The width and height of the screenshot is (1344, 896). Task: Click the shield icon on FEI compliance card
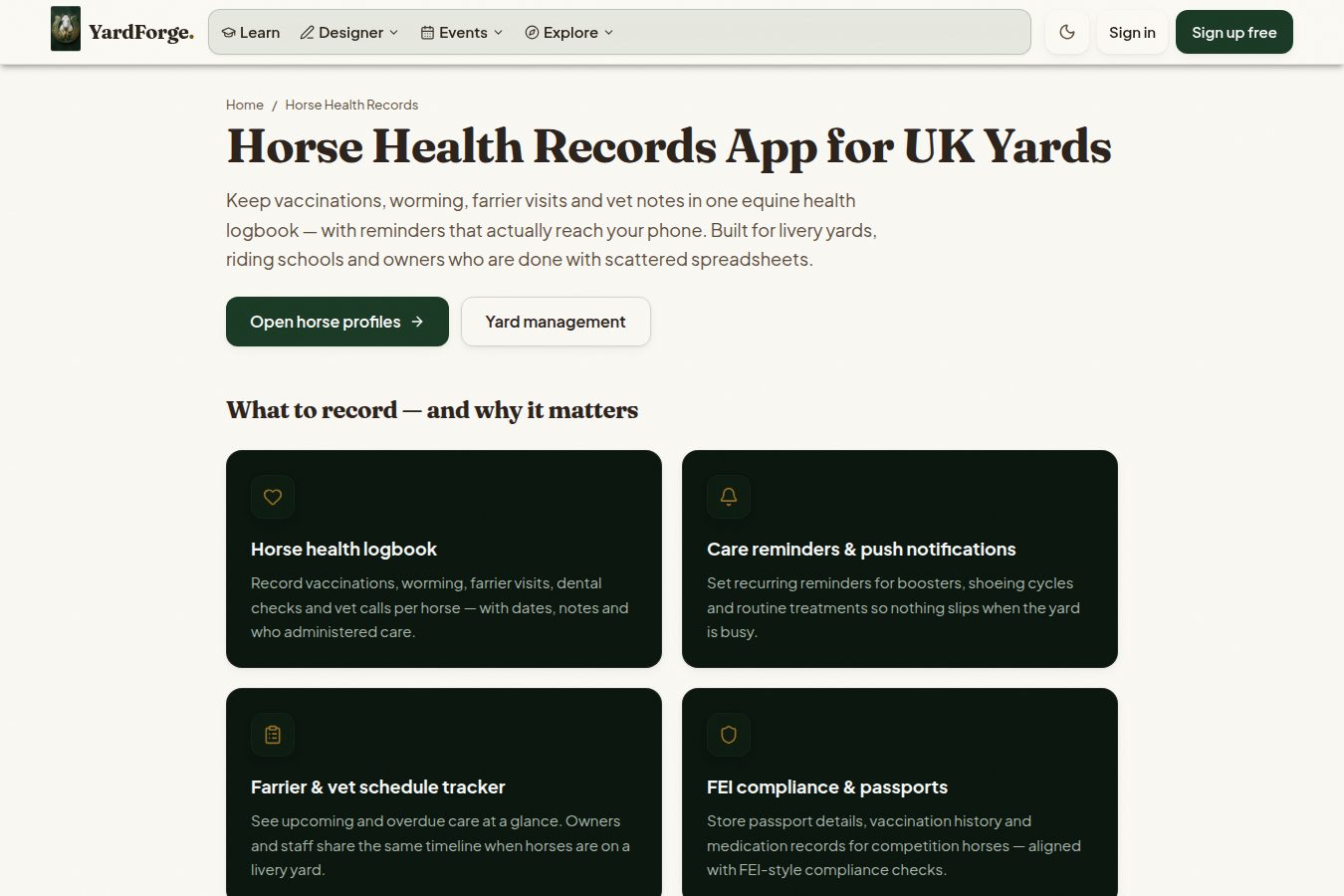(x=729, y=735)
